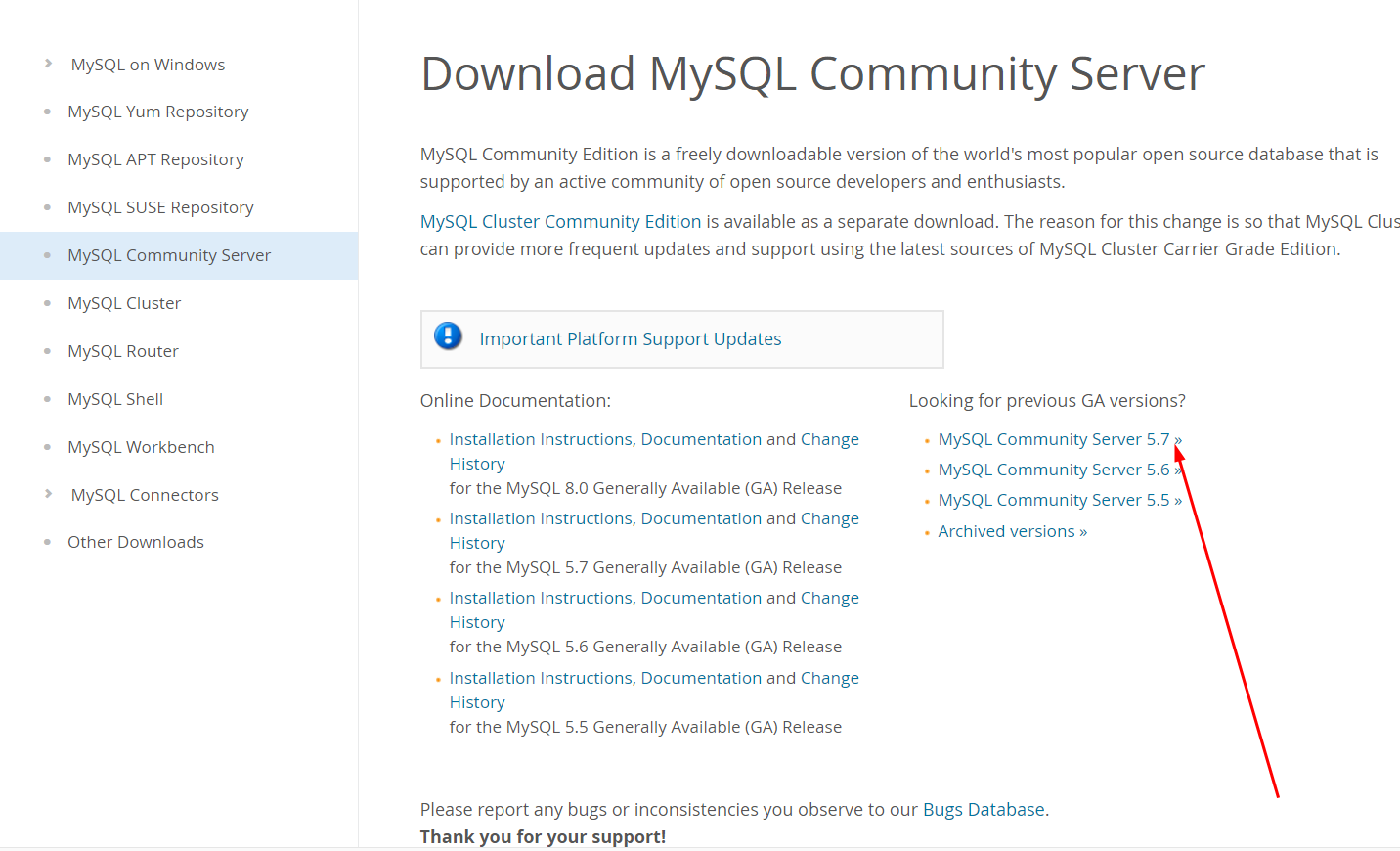Visit the Bugs Database link

984,810
